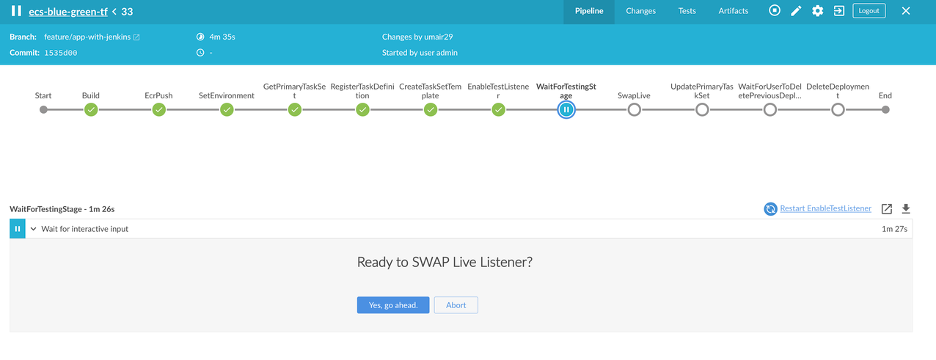This screenshot has width=936, height=360.
Task: Collapse the Wait for interactive input step
Action: click(33, 229)
